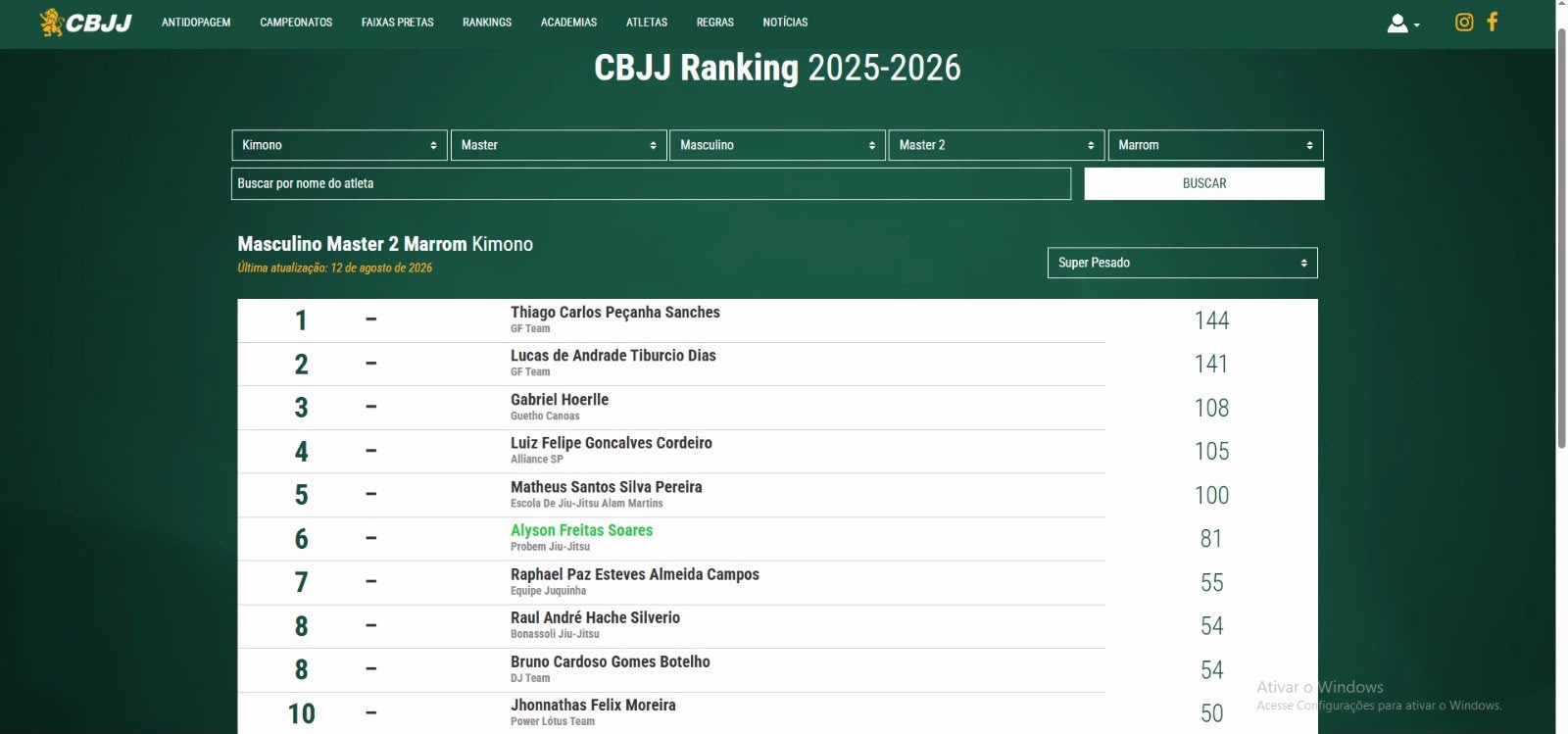Click the Guetho Canoas team name
The width and height of the screenshot is (1568, 734).
pos(545,416)
